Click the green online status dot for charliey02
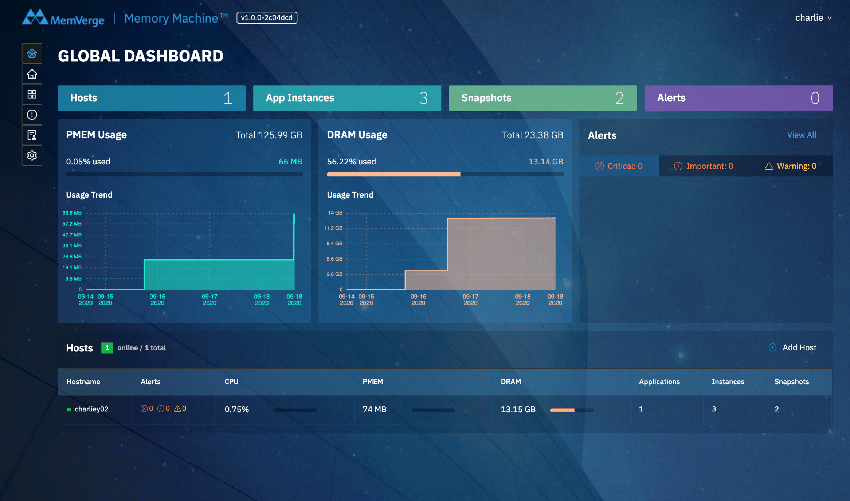Screen dimensions: 850x501 click(69, 409)
